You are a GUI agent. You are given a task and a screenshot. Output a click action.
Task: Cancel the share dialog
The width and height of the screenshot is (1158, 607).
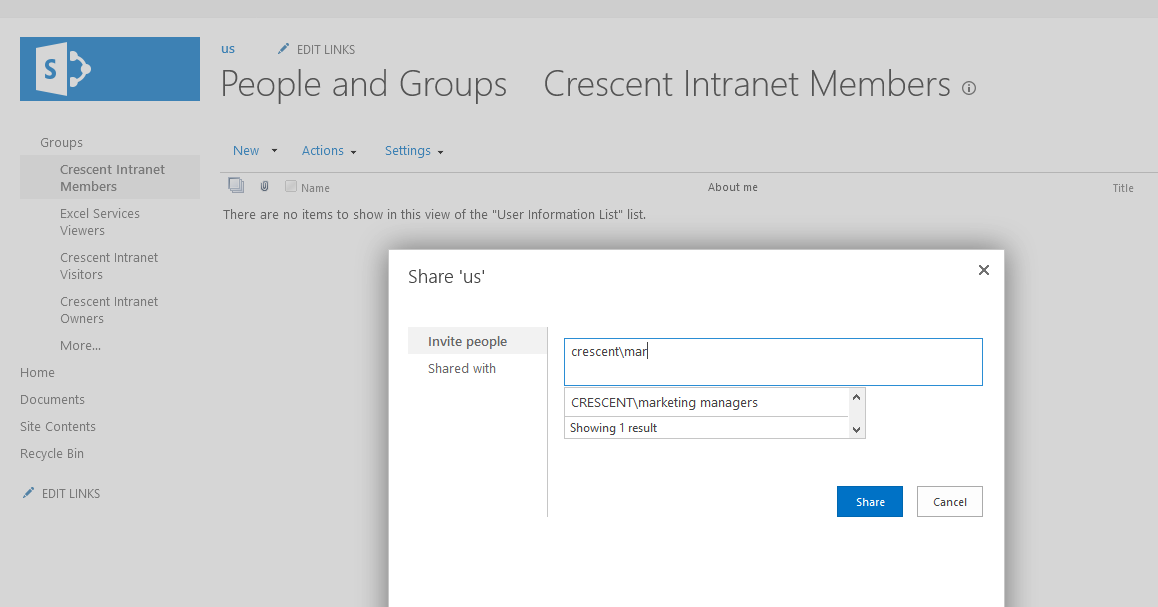(948, 501)
